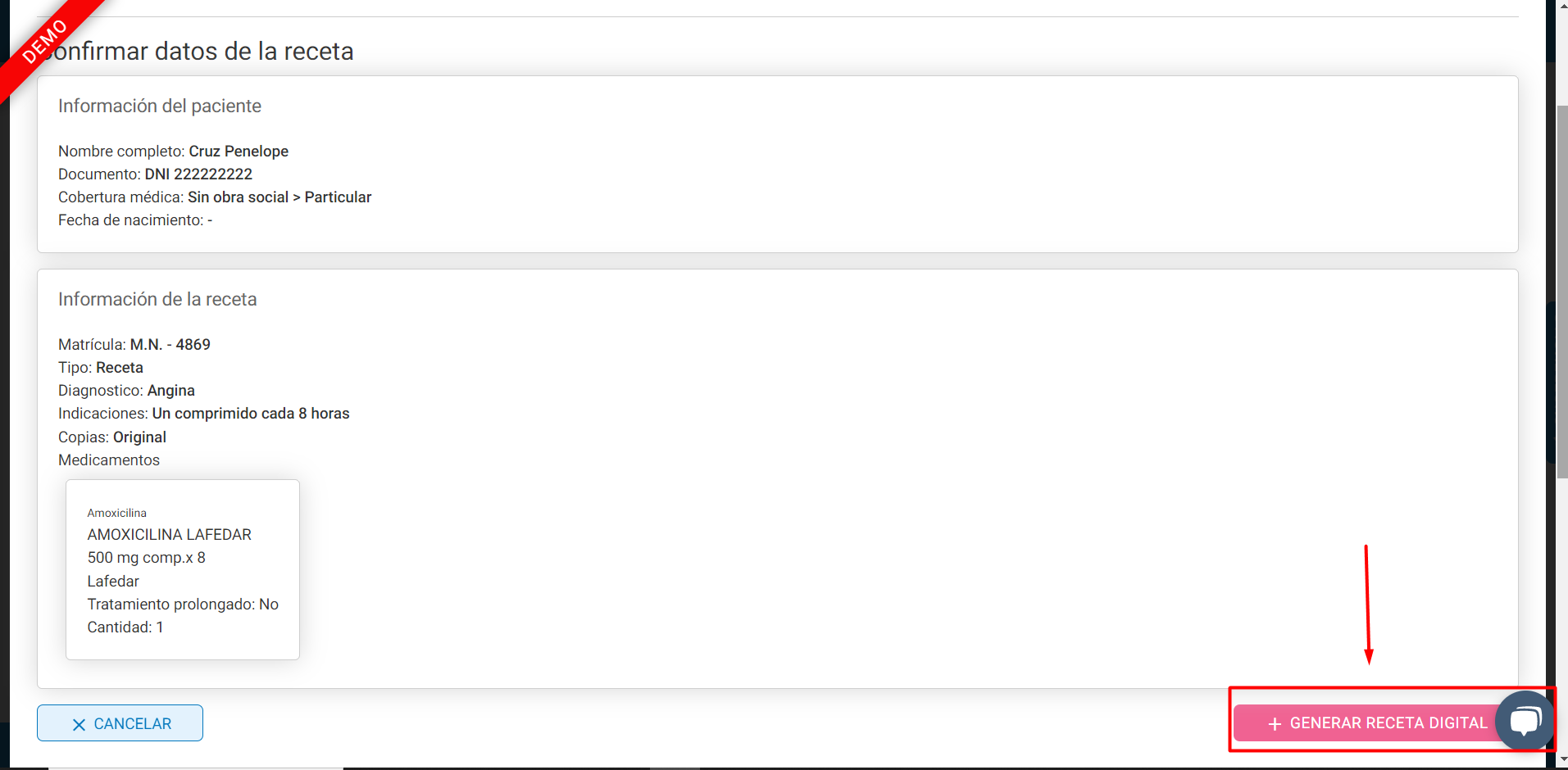Click the coverage text 'Sin obra social > Particular'
Screen dimensions: 1568x770
click(x=280, y=197)
